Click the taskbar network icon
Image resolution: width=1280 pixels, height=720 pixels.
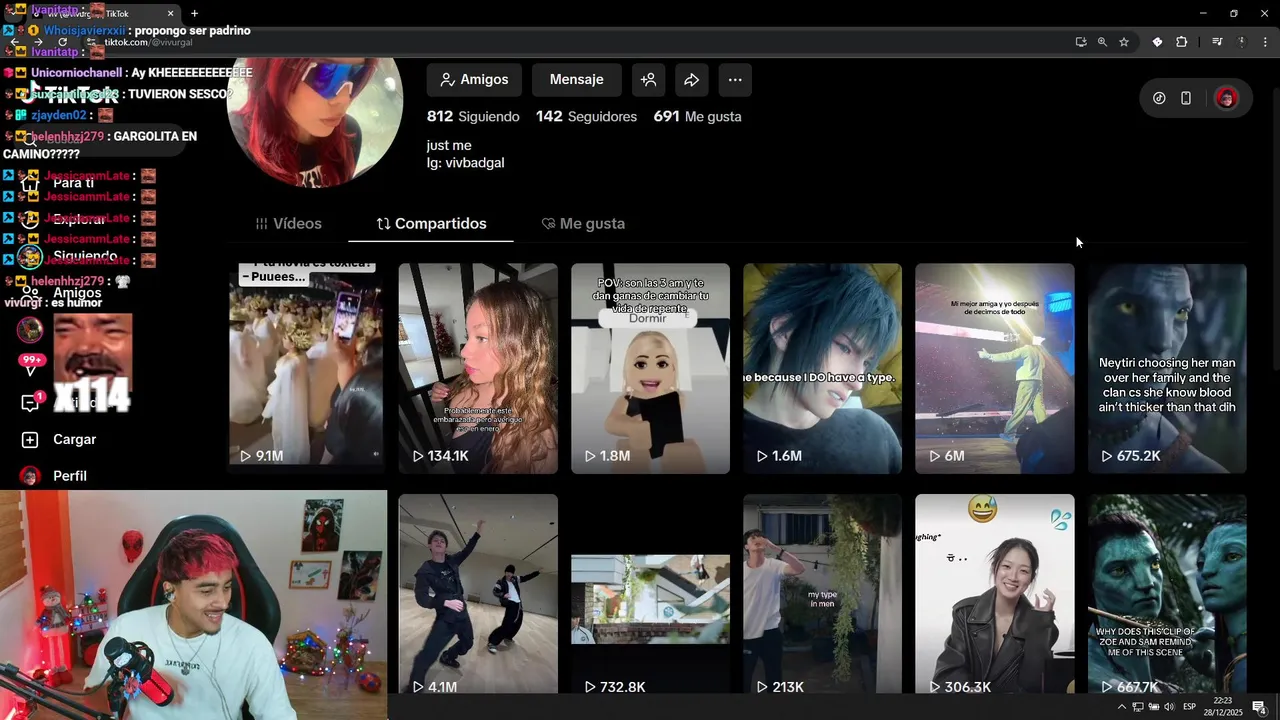coord(1138,707)
